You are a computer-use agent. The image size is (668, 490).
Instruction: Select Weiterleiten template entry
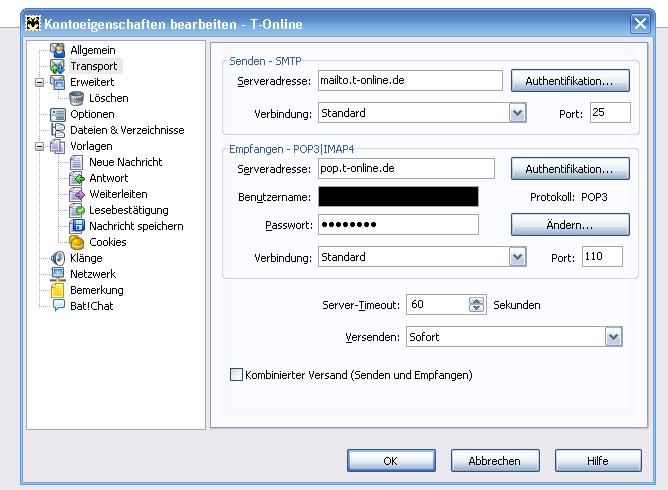118,194
